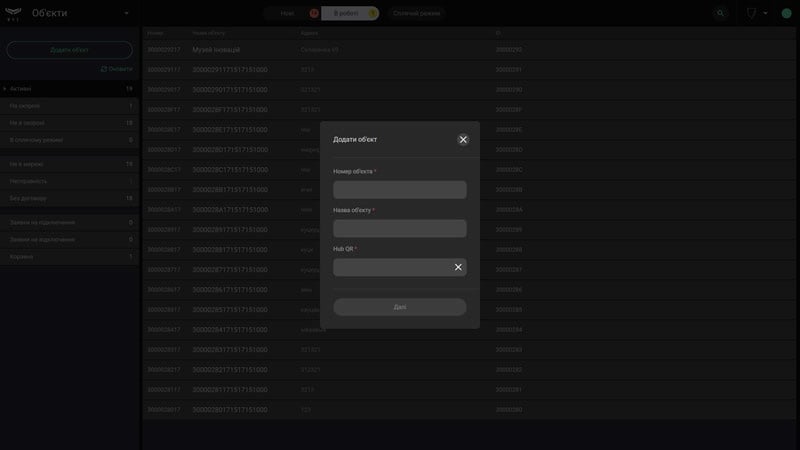Viewport: 800px width, 450px height.
Task: Open the row 3000028517151715​1000
Action: click(469, 310)
